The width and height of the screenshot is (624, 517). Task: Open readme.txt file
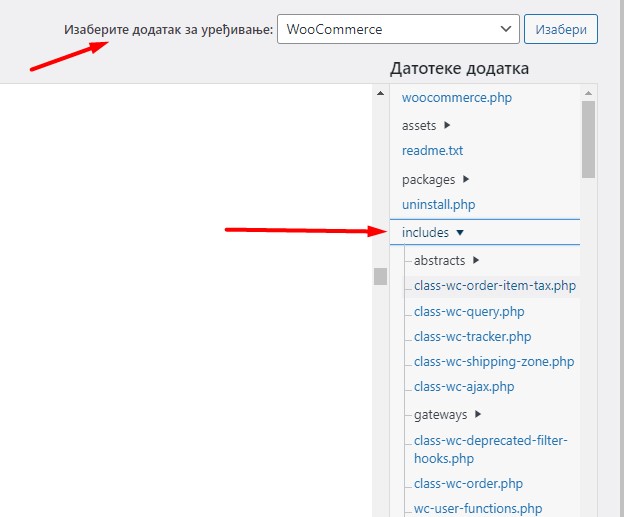click(x=432, y=151)
